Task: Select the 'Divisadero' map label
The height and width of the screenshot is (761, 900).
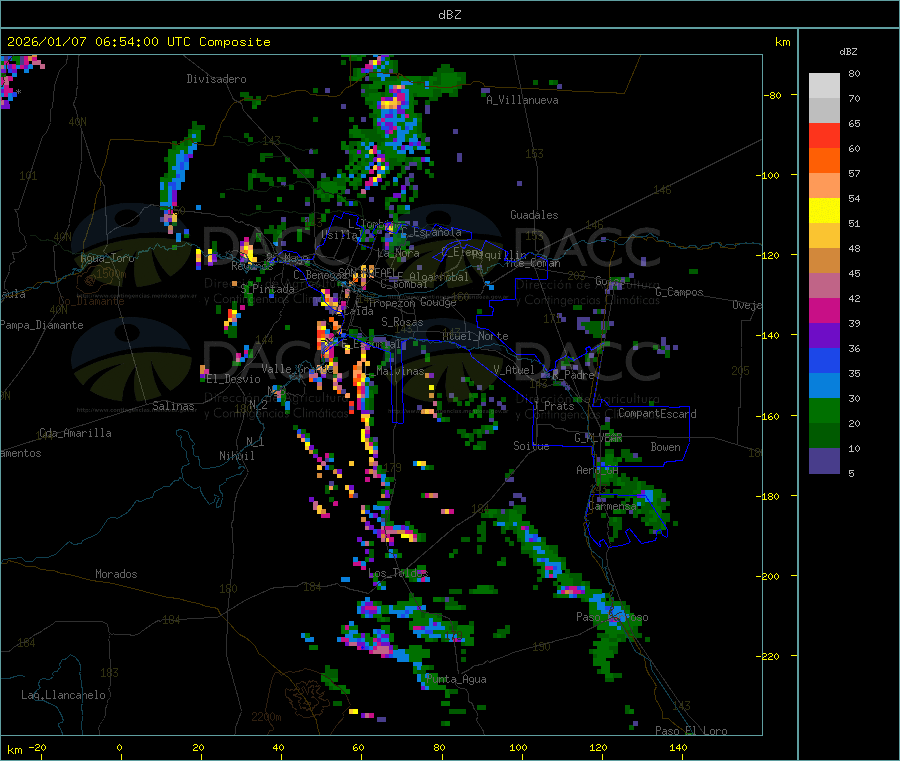Action: point(216,79)
